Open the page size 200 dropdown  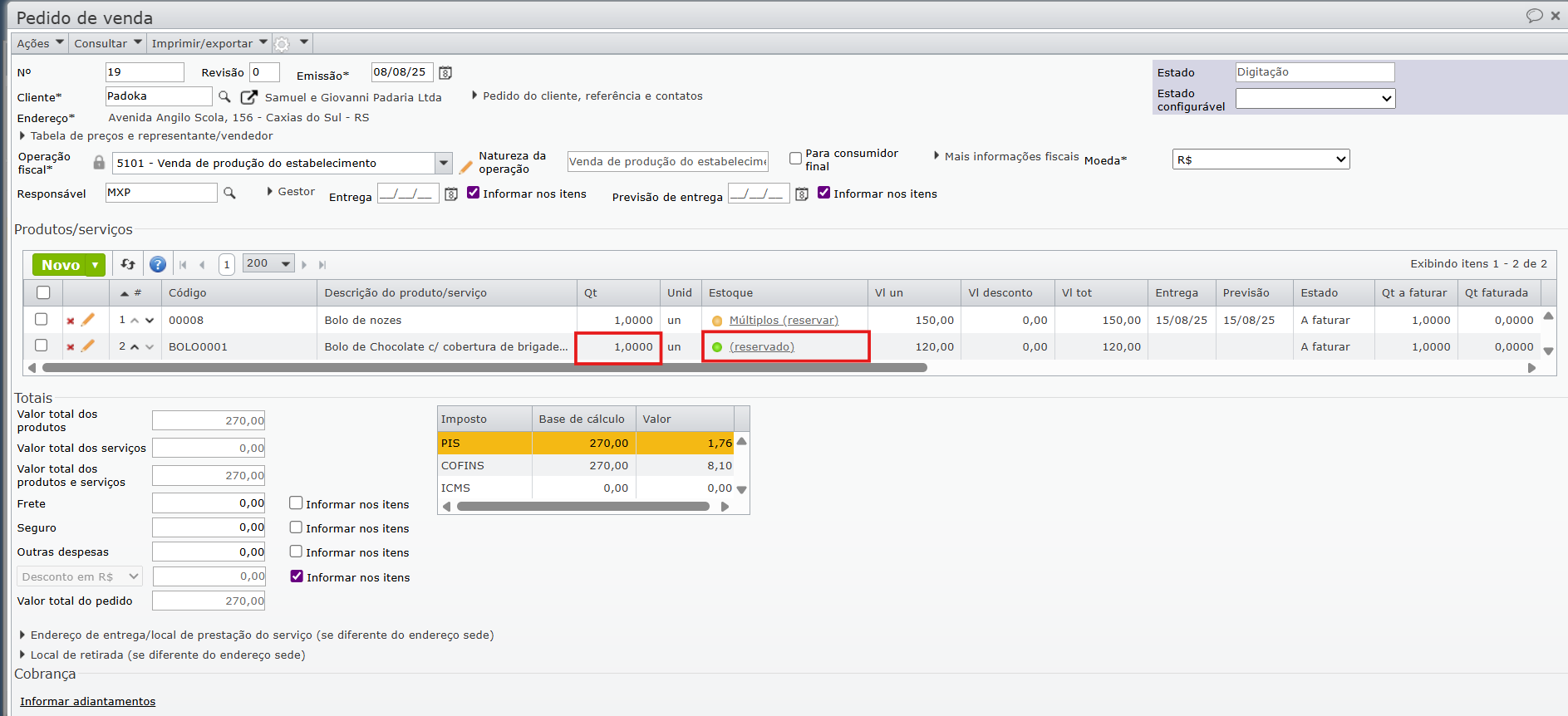click(268, 264)
